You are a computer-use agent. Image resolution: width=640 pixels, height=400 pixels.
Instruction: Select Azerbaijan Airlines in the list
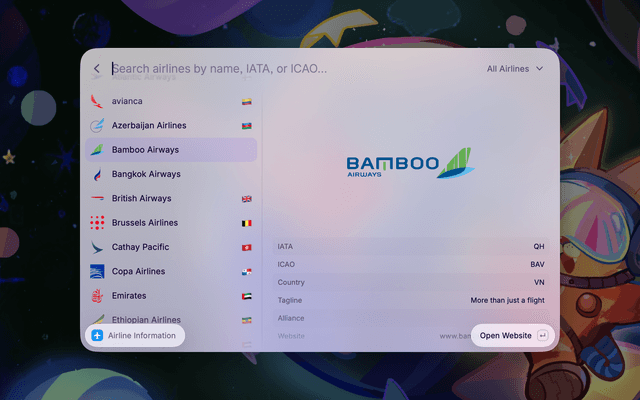[149, 125]
